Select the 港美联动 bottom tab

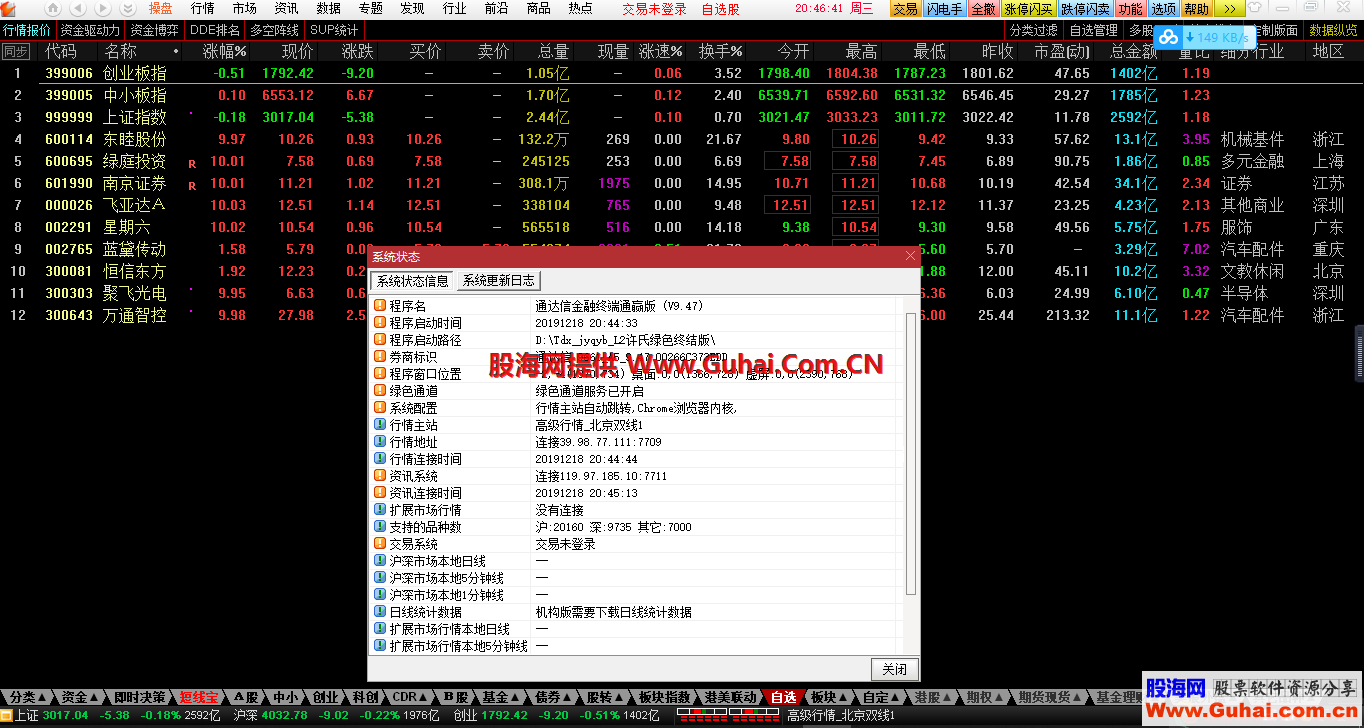click(x=730, y=697)
